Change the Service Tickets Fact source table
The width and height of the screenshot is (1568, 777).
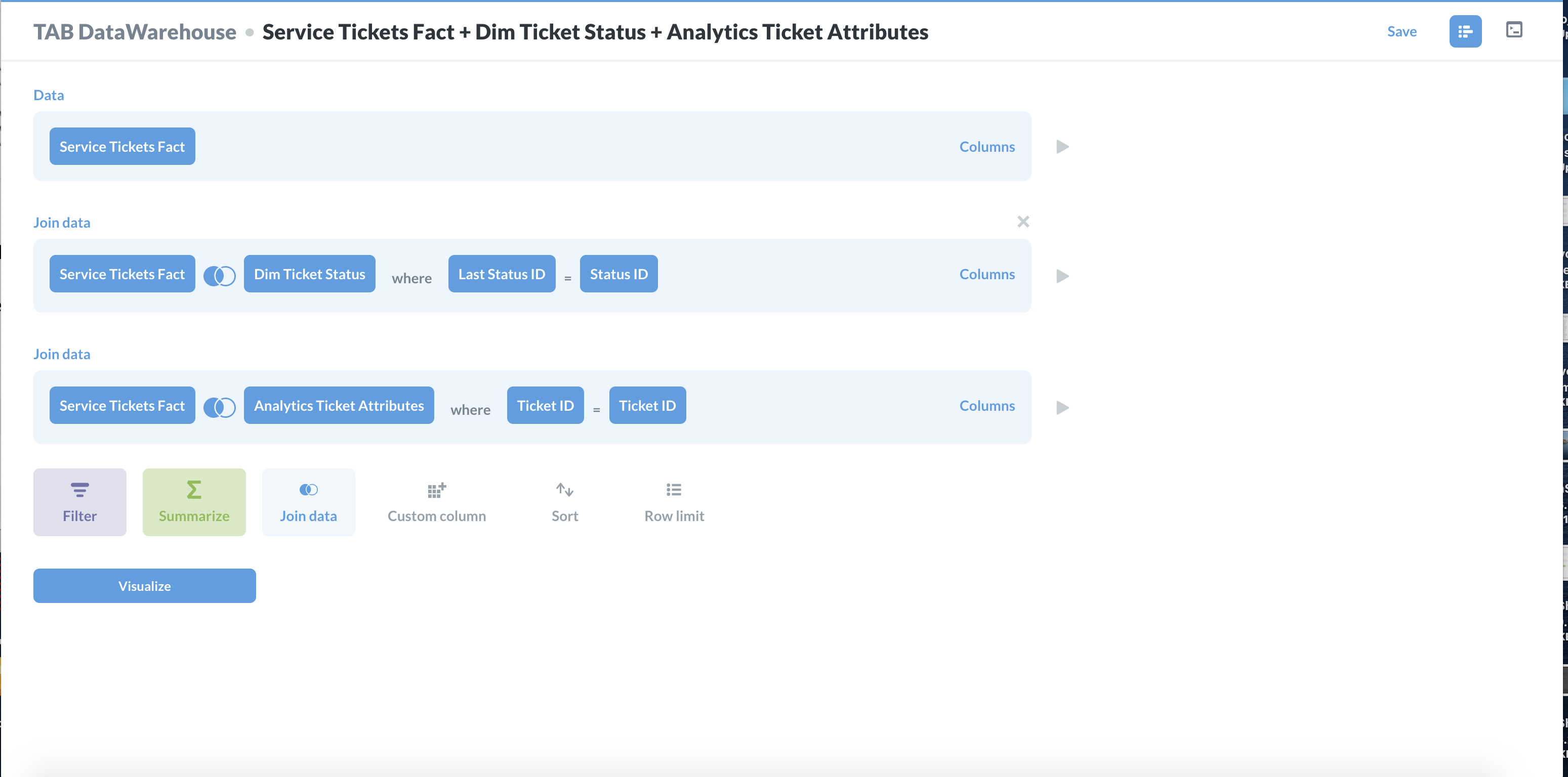pyautogui.click(x=122, y=146)
